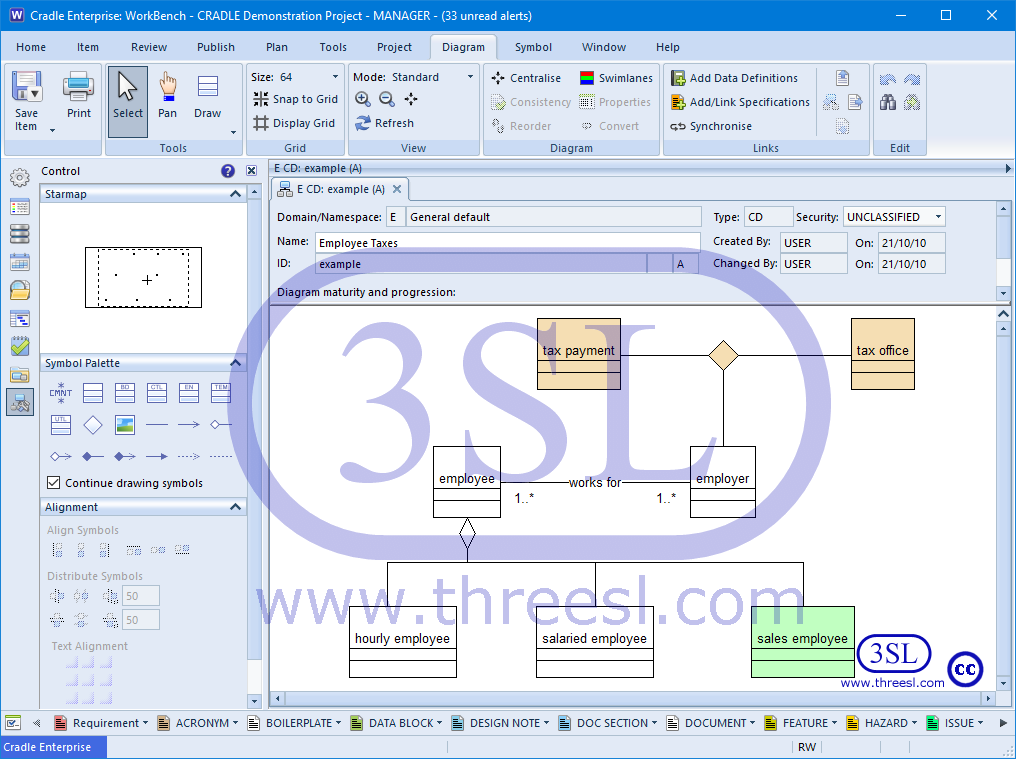Open the Publish ribbon tab

click(x=216, y=47)
